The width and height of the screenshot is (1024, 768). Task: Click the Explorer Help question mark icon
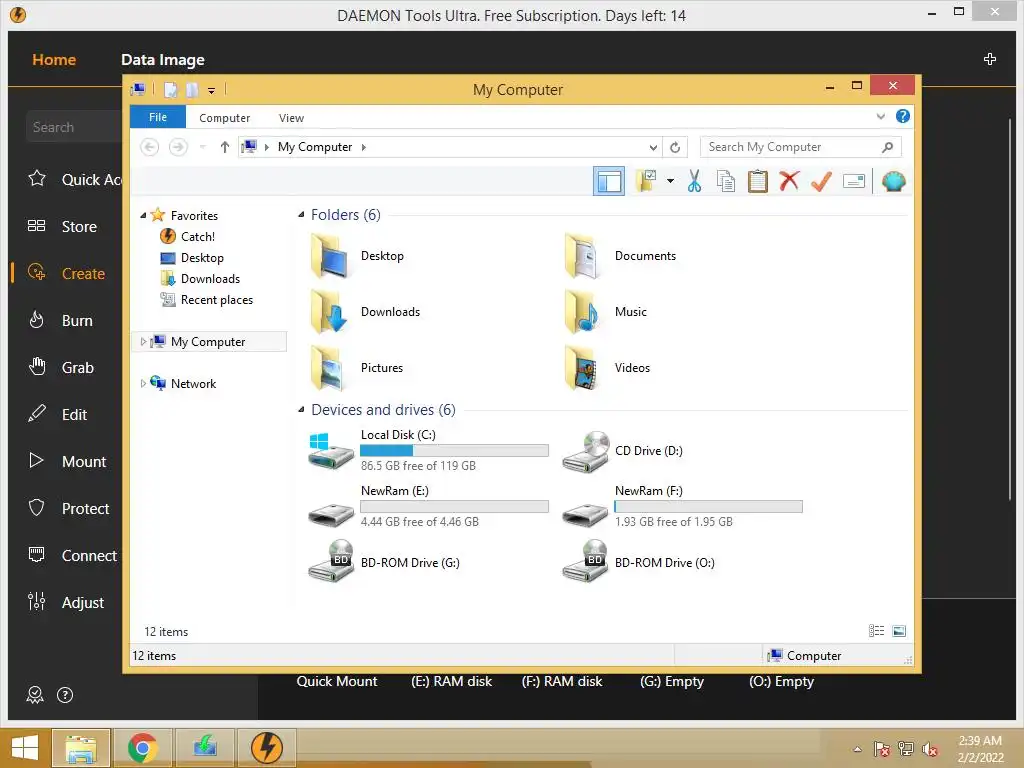point(903,116)
